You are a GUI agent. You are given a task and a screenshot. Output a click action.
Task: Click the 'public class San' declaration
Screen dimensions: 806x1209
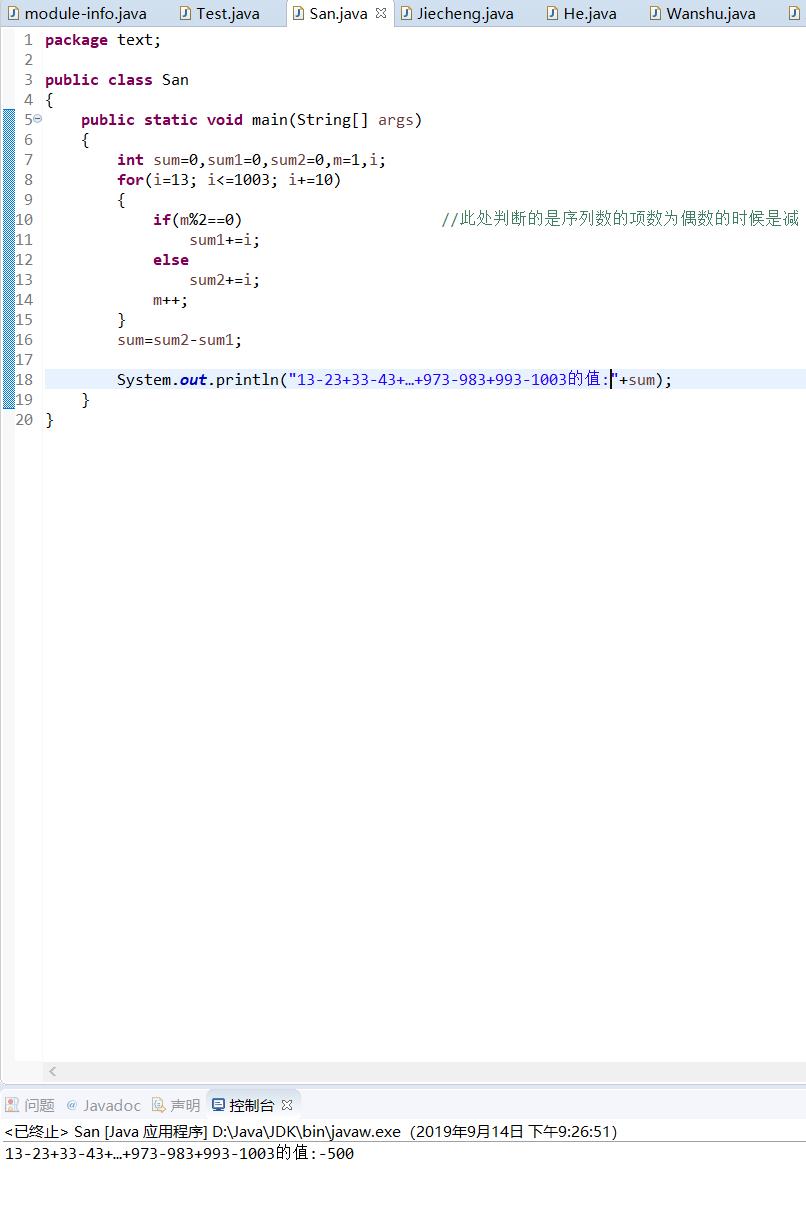pos(117,80)
